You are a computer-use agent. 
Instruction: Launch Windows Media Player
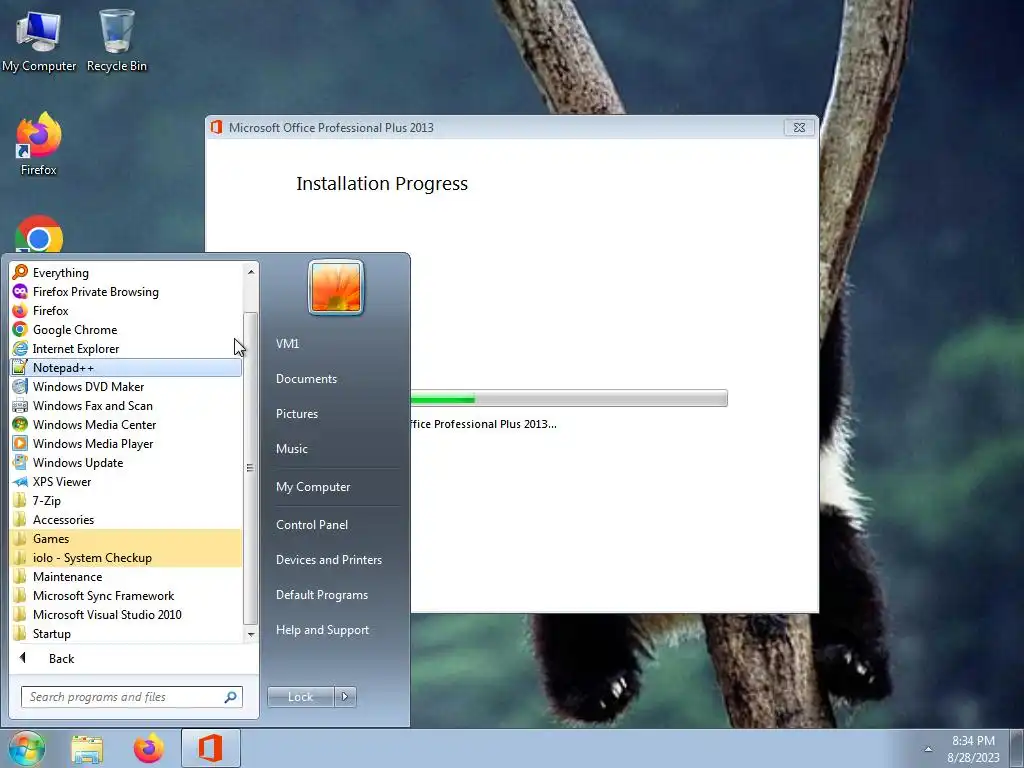126,443
